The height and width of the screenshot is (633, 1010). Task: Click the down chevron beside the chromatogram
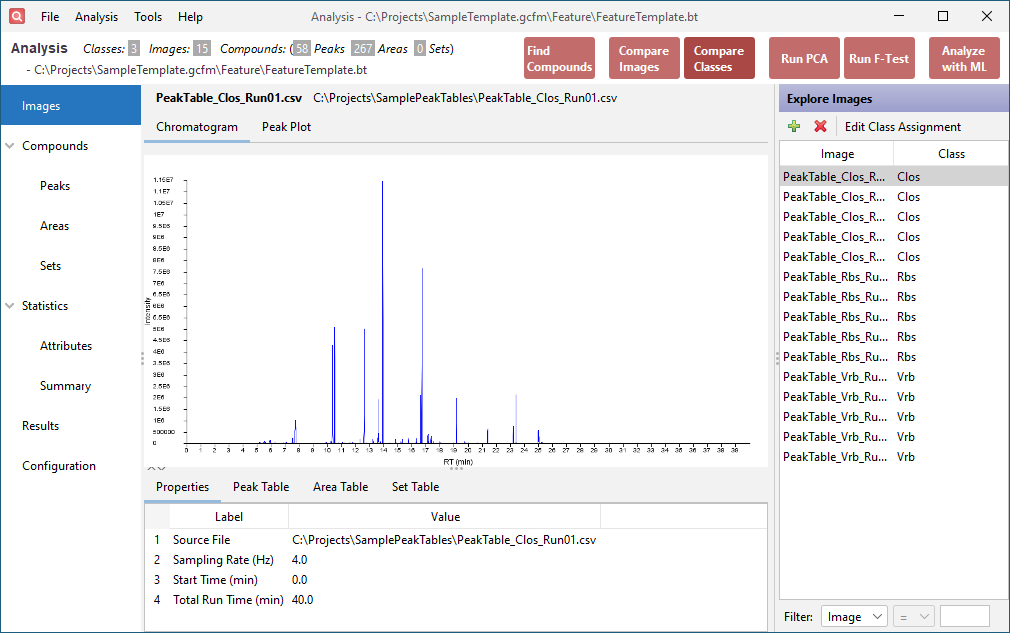160,466
